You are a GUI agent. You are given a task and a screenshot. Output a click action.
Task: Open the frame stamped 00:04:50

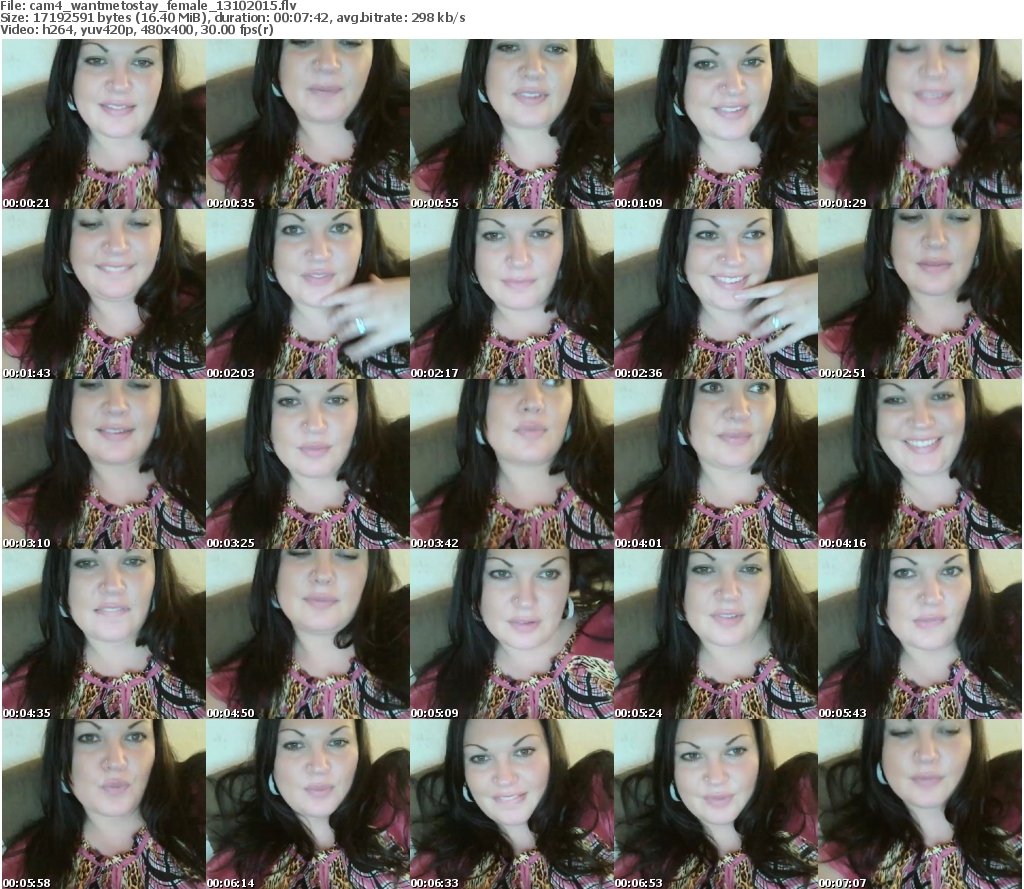pyautogui.click(x=308, y=634)
